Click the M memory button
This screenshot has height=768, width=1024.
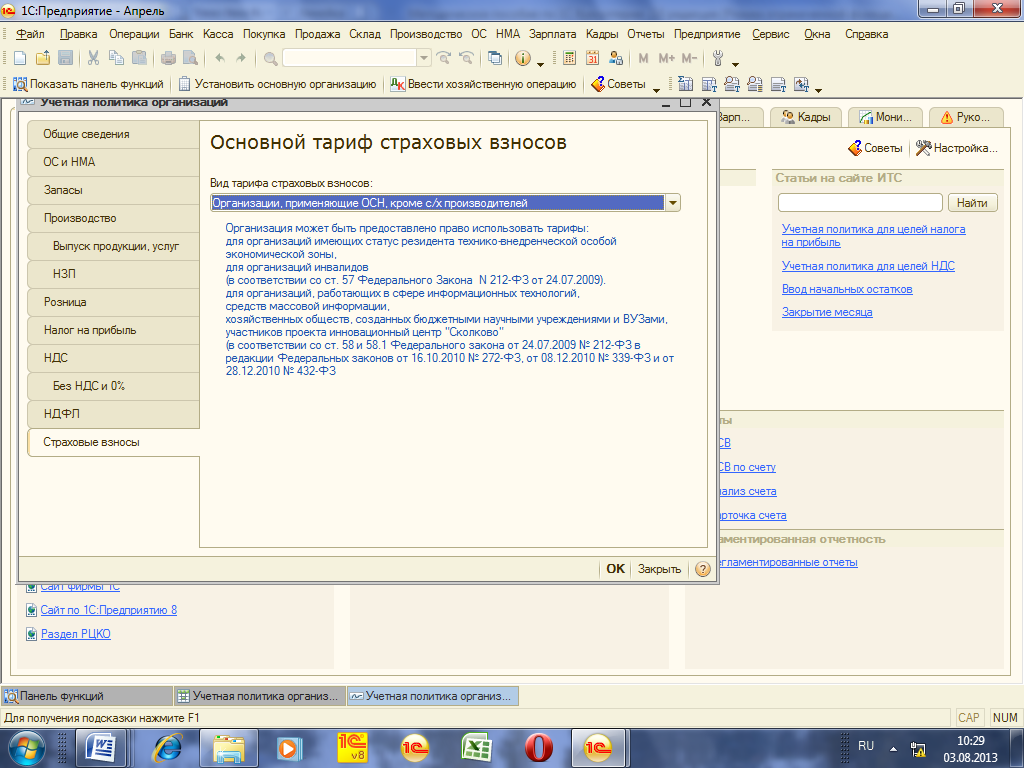[x=643, y=58]
